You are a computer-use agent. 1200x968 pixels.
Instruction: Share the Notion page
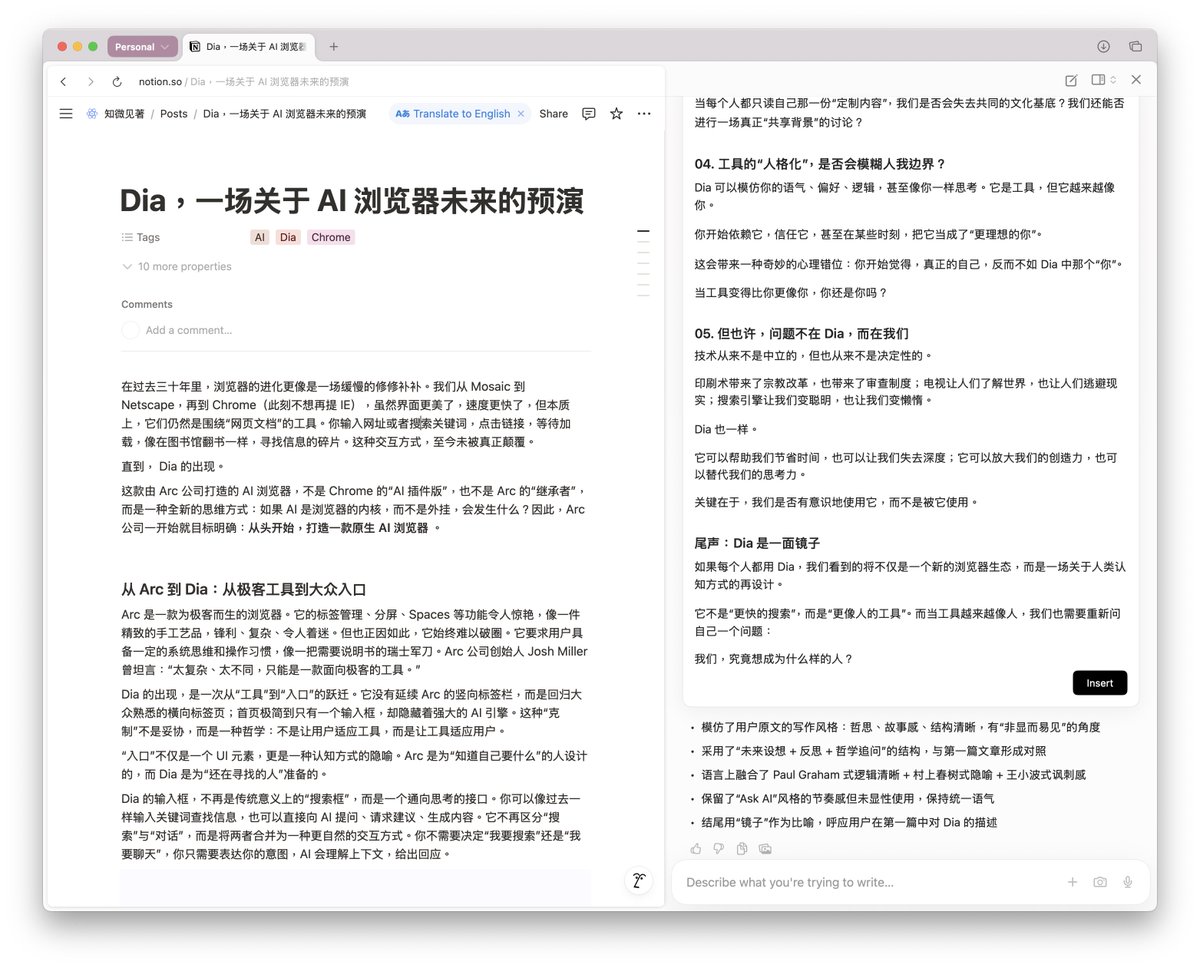point(553,114)
